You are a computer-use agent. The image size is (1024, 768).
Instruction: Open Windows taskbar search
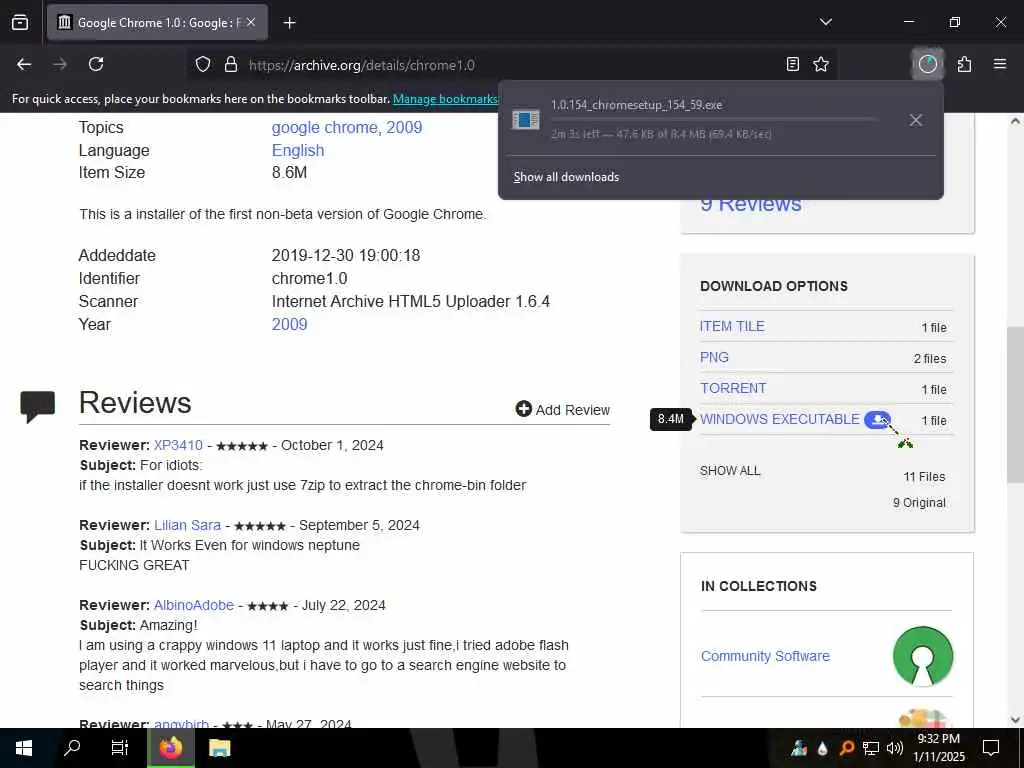[72, 748]
